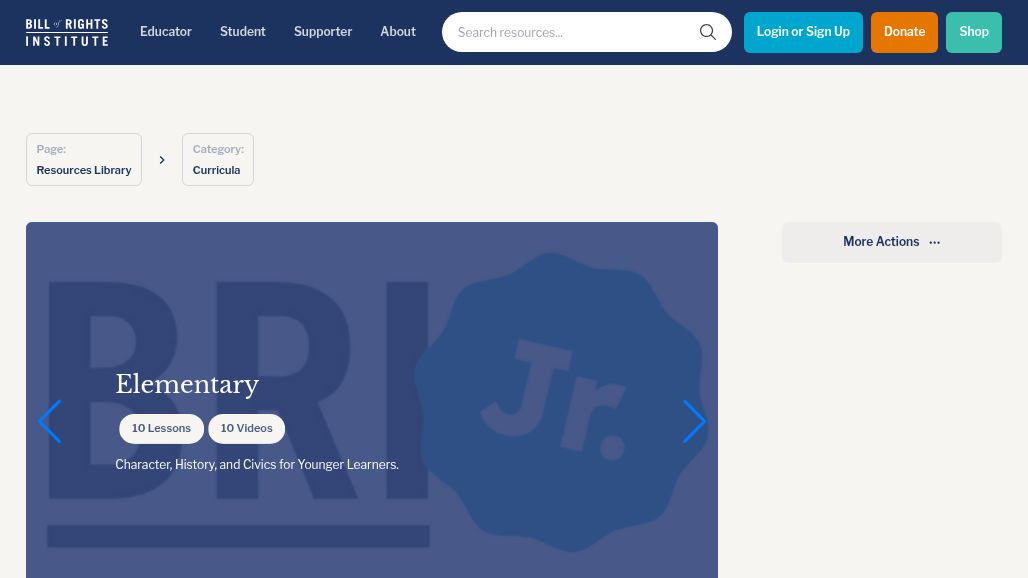Click the Donate button
Image resolution: width=1028 pixels, height=578 pixels.
click(x=904, y=32)
